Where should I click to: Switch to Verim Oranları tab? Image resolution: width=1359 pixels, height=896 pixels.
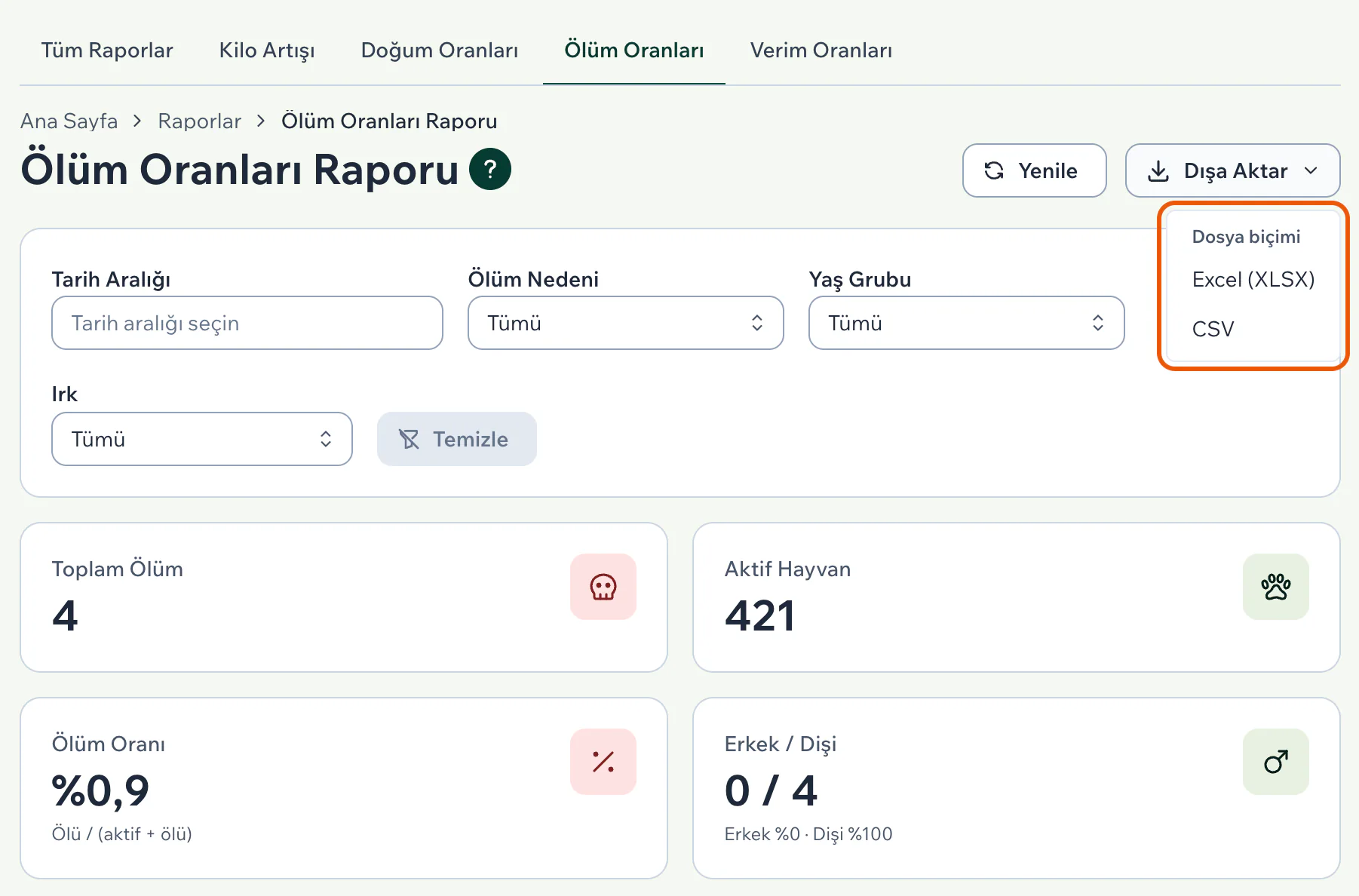point(821,50)
